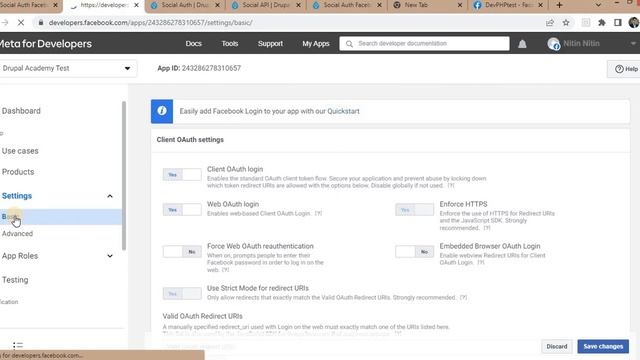Open help tooltip for Enforce HTTPS
The width and height of the screenshot is (640, 360).
point(487,228)
